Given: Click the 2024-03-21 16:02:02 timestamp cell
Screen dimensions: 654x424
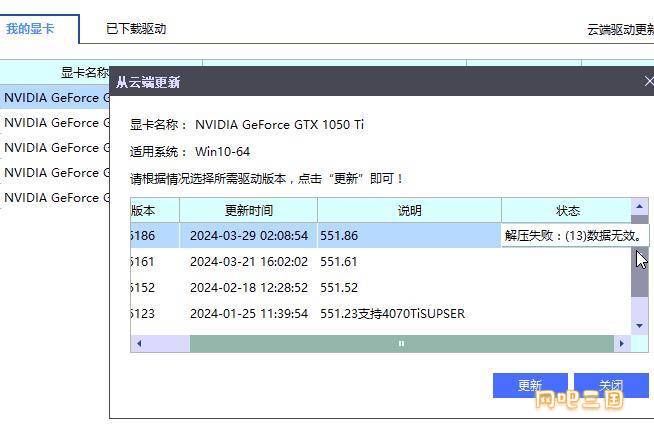Looking at the screenshot, I should (x=249, y=262).
